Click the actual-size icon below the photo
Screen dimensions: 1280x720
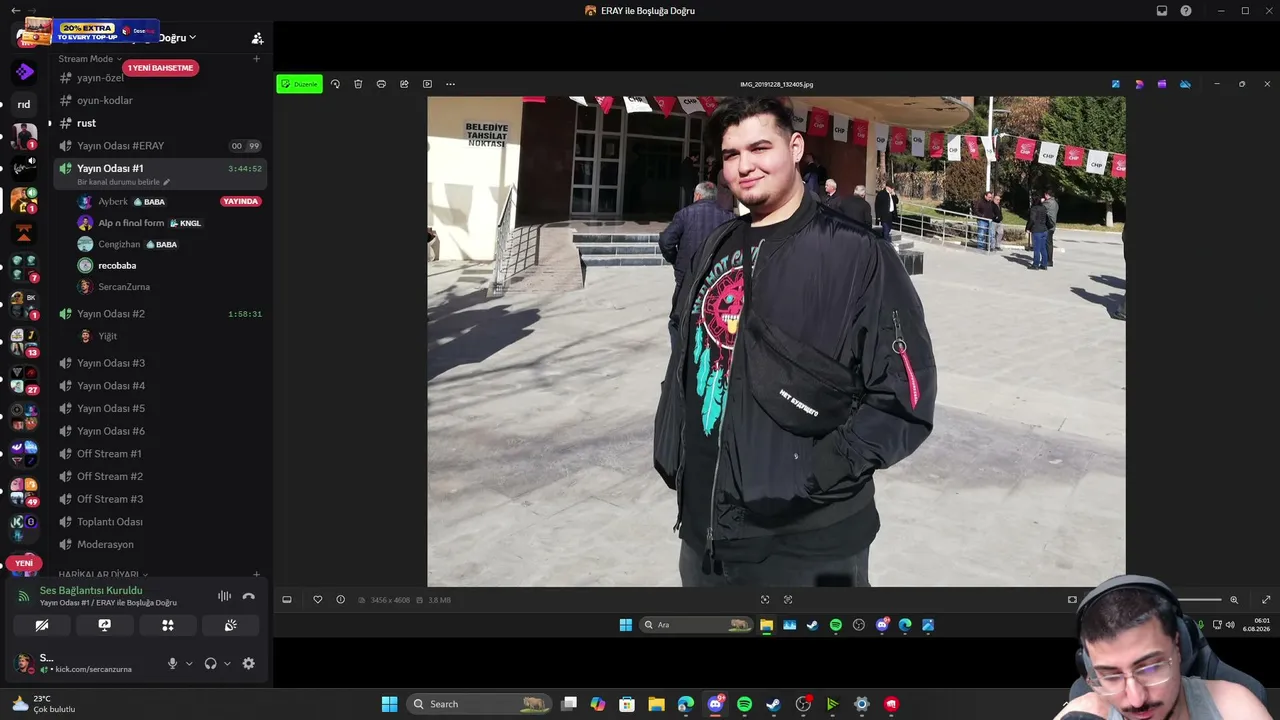coord(788,600)
